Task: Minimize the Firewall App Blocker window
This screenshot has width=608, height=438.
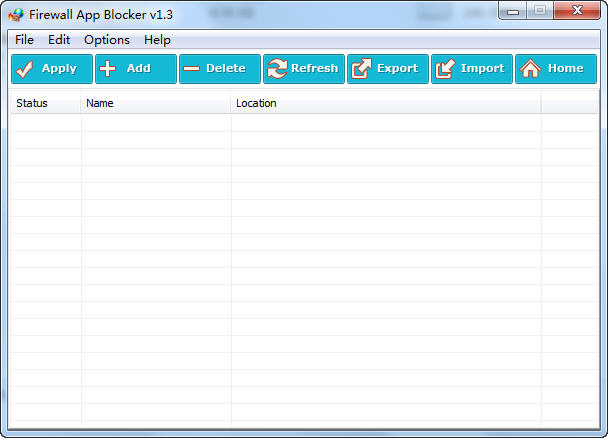Action: (x=513, y=11)
